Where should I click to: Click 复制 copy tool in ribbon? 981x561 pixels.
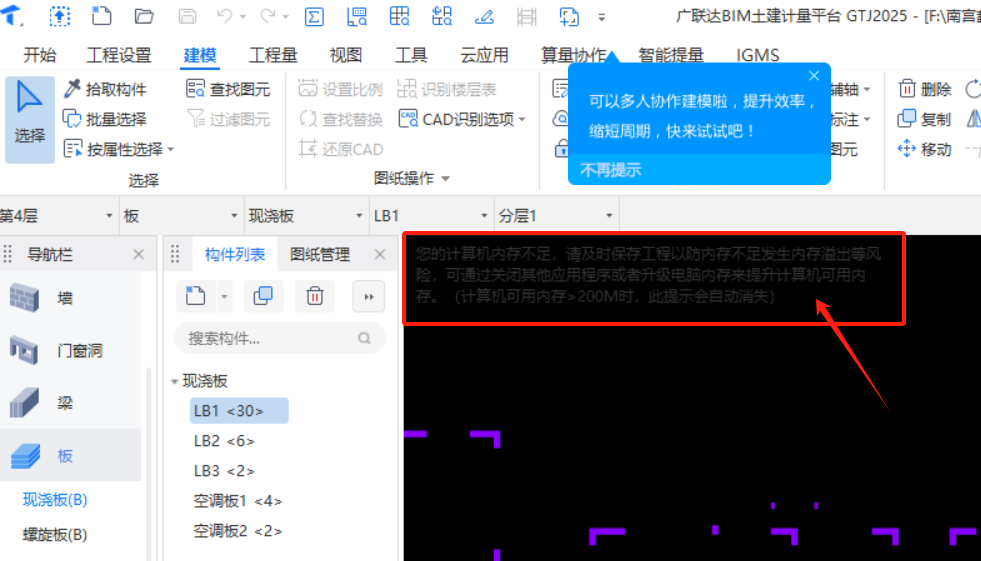click(x=925, y=119)
